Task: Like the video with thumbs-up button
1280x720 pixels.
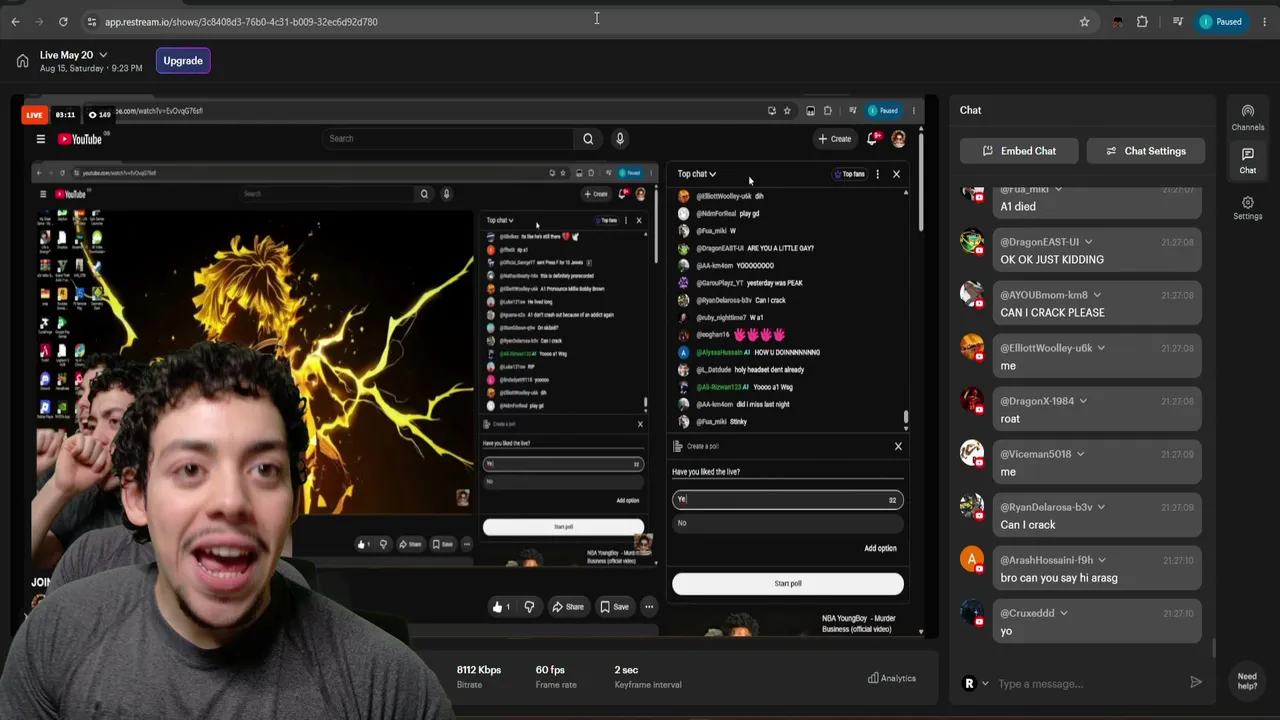Action: point(502,606)
